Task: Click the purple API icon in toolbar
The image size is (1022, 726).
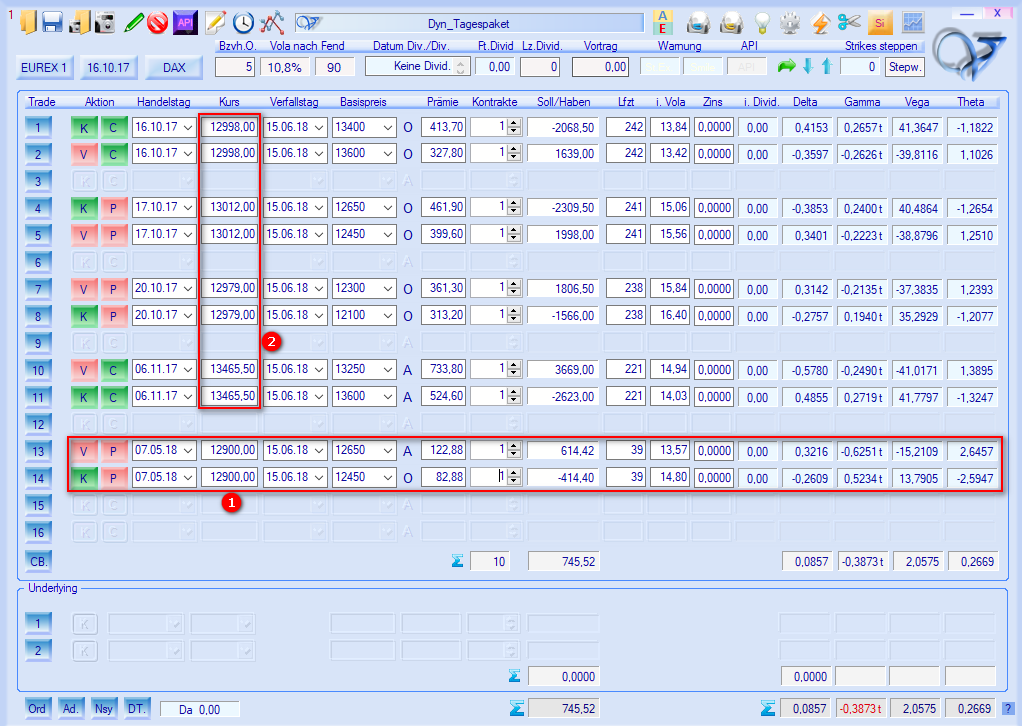Action: (x=184, y=22)
